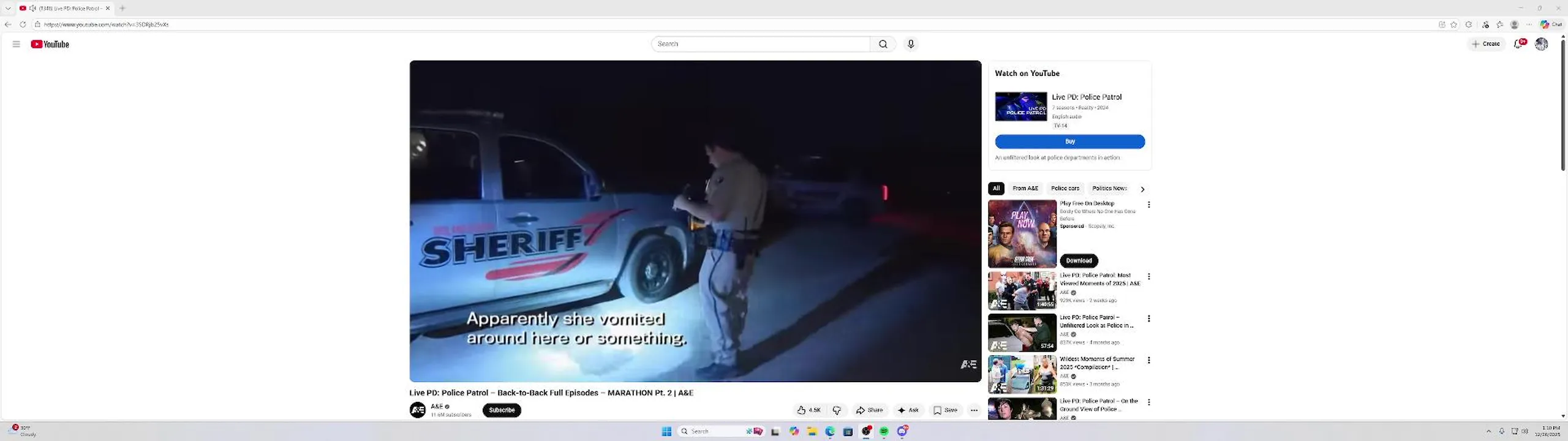Mute the tab using the speaker icon
The image size is (1568, 441).
click(x=32, y=8)
